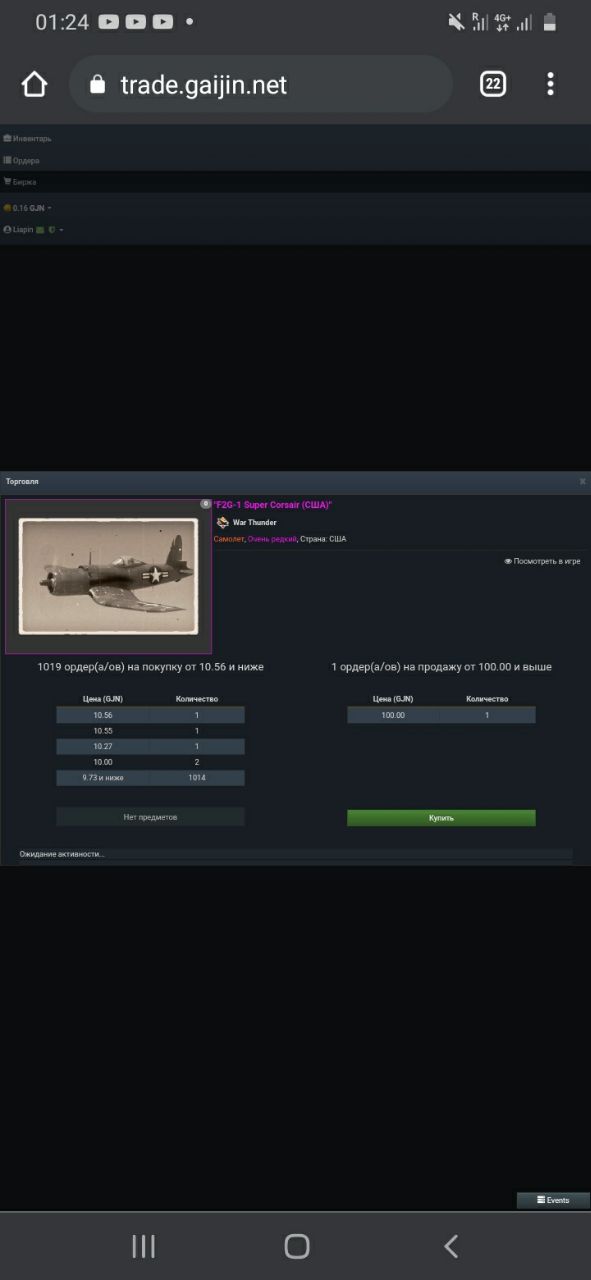Select the 10.55 buy order price cell

103,731
